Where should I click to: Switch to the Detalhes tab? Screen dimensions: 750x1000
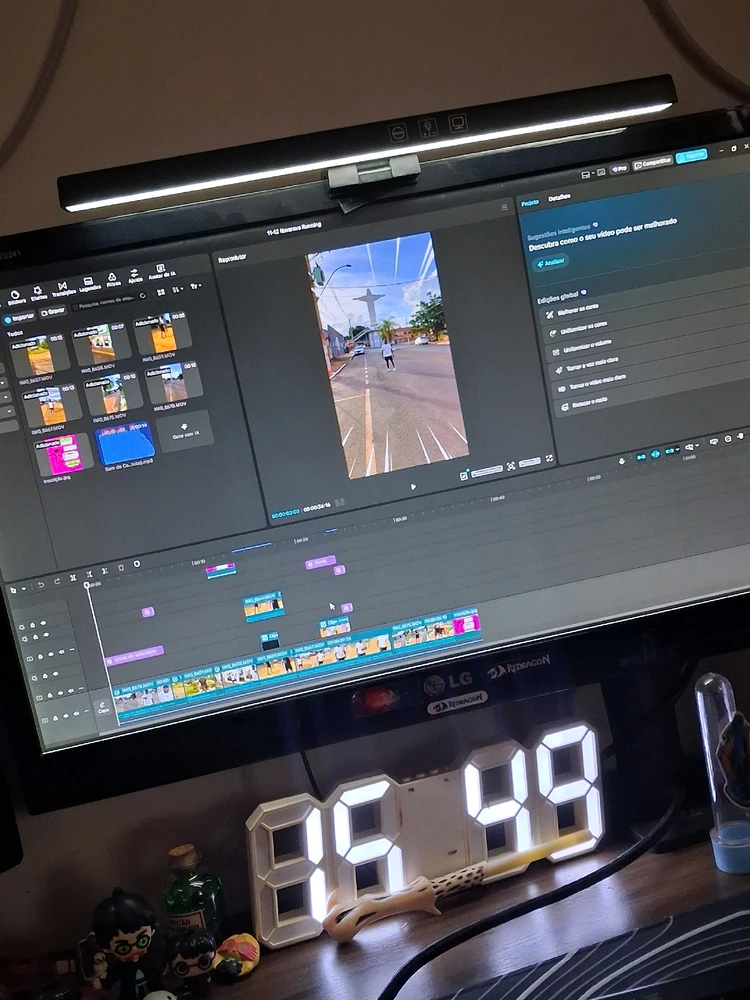click(x=559, y=198)
